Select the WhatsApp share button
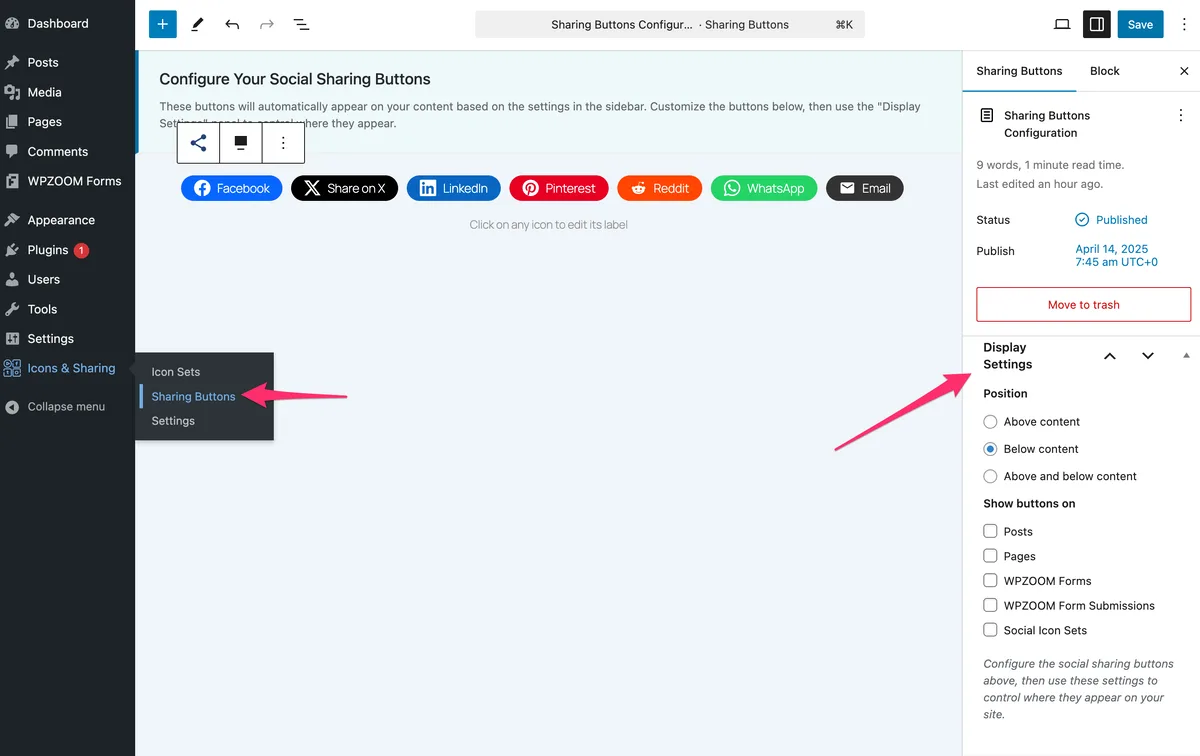This screenshot has height=756, width=1200. click(764, 188)
